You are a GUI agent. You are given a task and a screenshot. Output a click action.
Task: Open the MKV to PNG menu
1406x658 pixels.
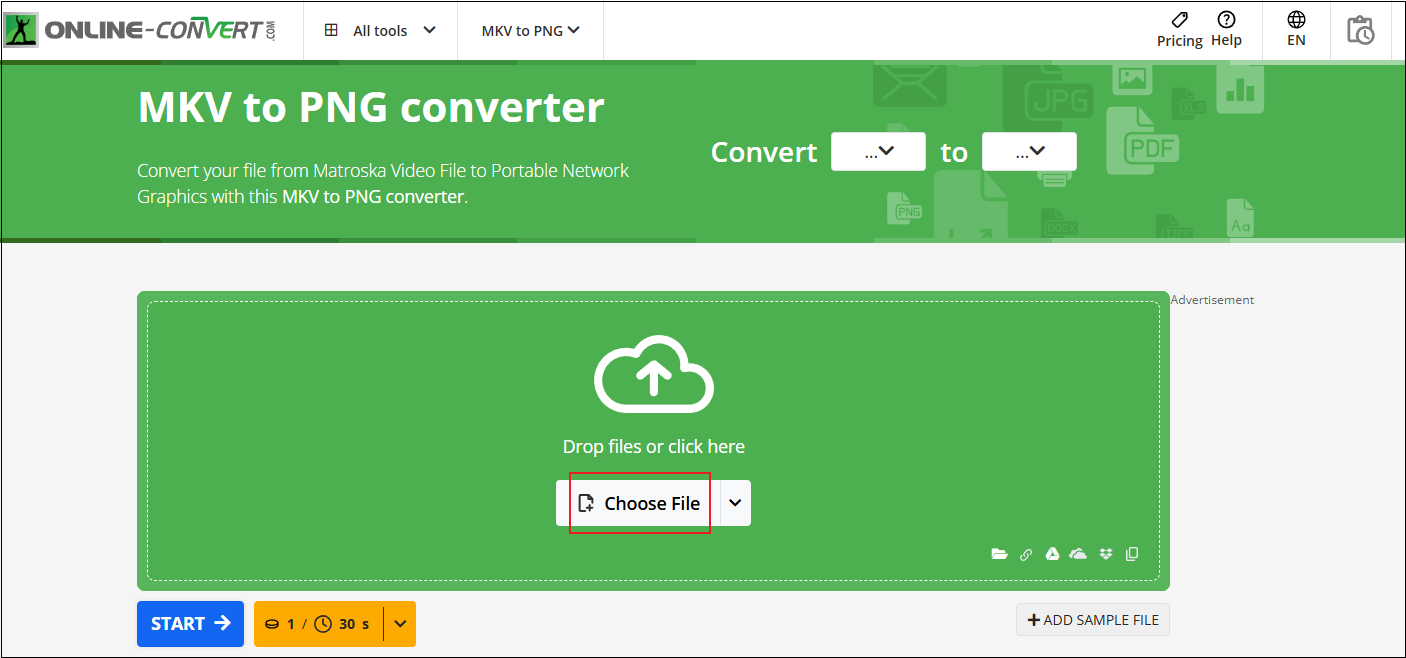530,30
